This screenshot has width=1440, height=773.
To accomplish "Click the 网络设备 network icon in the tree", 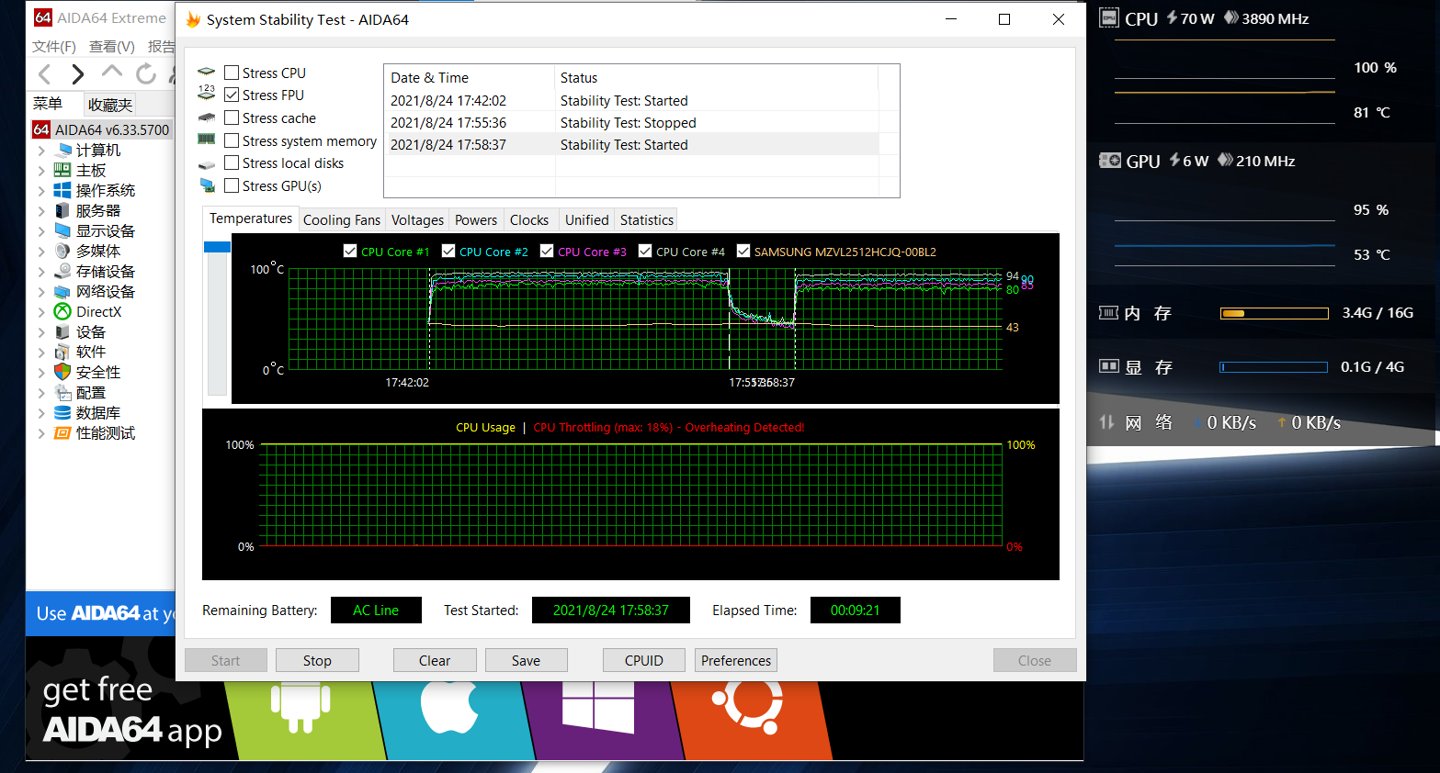I will pos(63,291).
